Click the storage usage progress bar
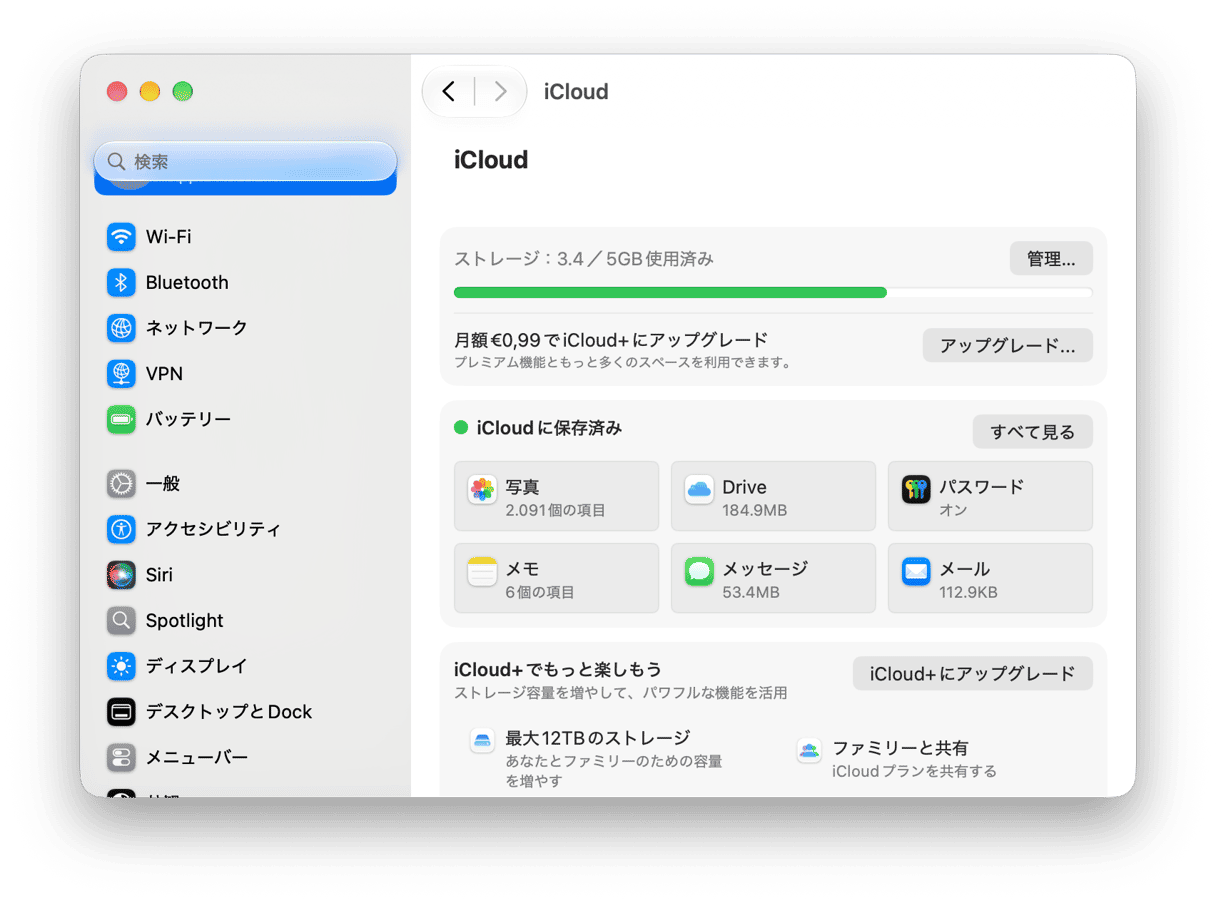 [x=773, y=293]
